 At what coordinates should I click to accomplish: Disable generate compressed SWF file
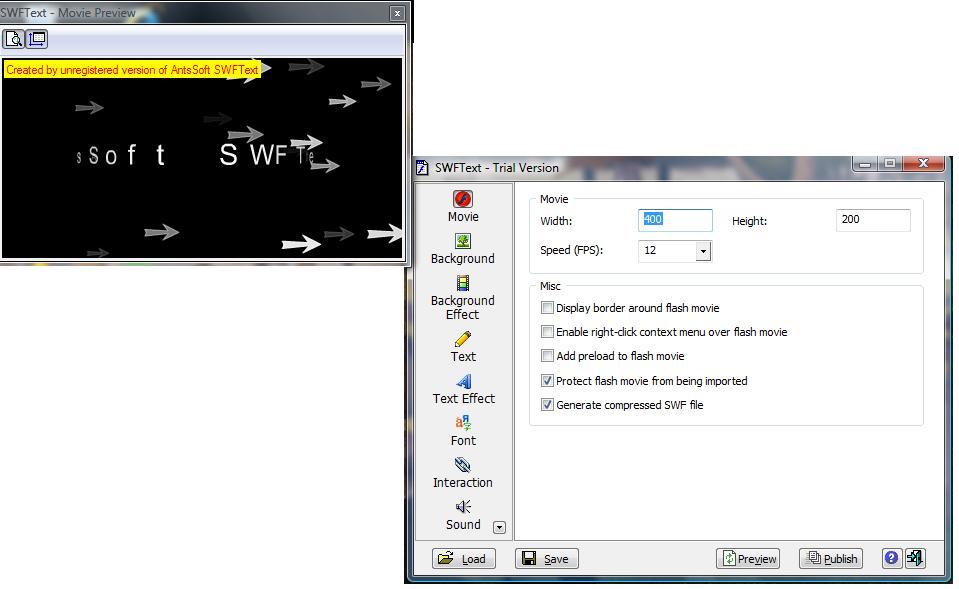547,404
